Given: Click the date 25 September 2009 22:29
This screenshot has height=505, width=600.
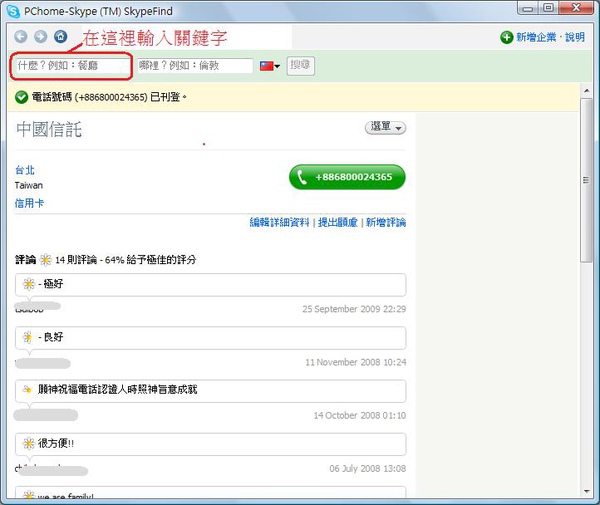Looking at the screenshot, I should coord(354,309).
